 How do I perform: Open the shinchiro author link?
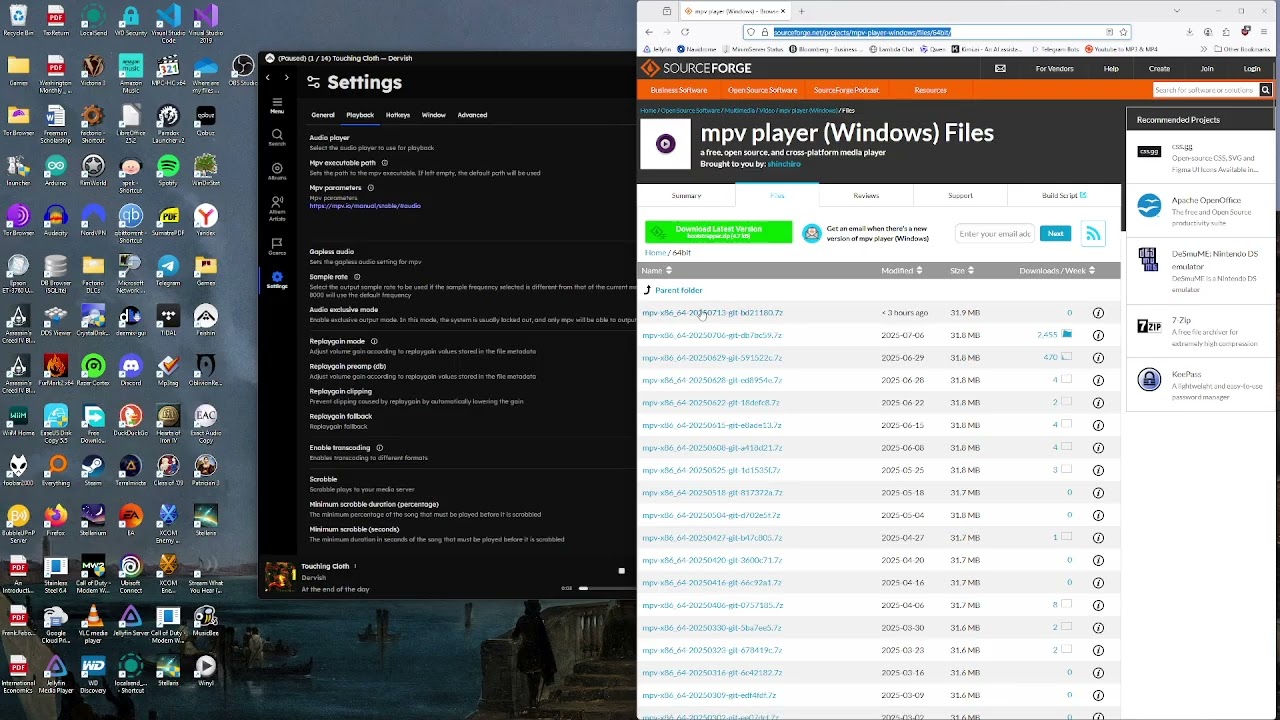tap(783, 164)
